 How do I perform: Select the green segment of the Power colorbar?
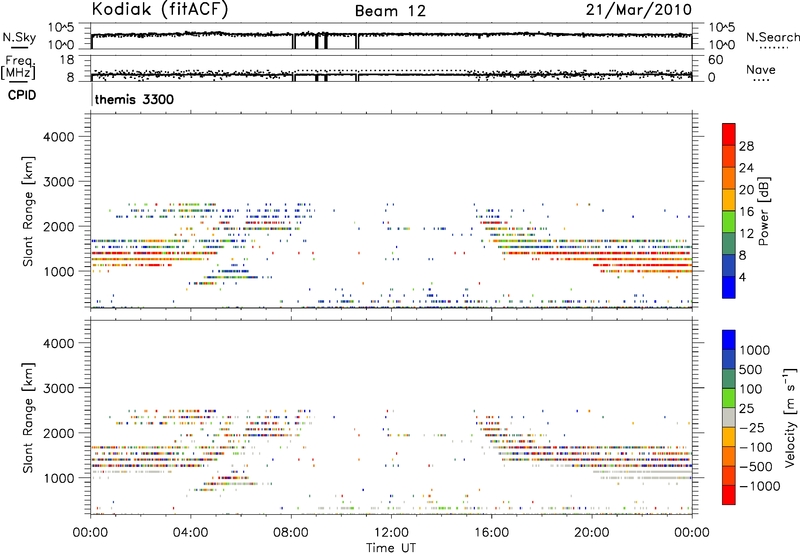(729, 221)
